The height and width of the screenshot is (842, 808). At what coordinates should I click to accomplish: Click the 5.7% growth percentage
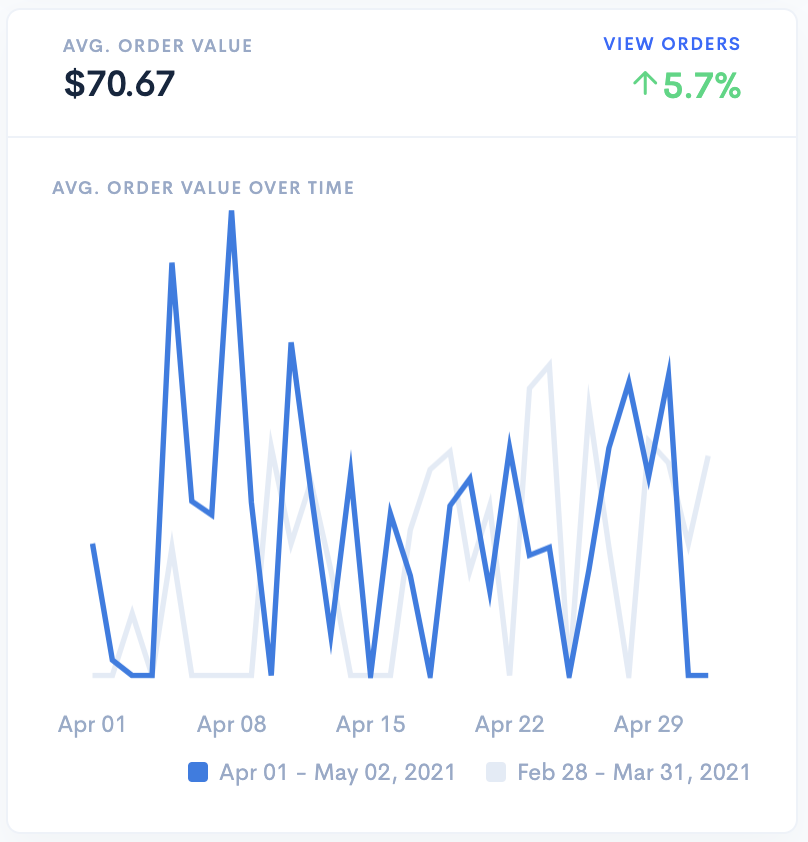pos(702,87)
